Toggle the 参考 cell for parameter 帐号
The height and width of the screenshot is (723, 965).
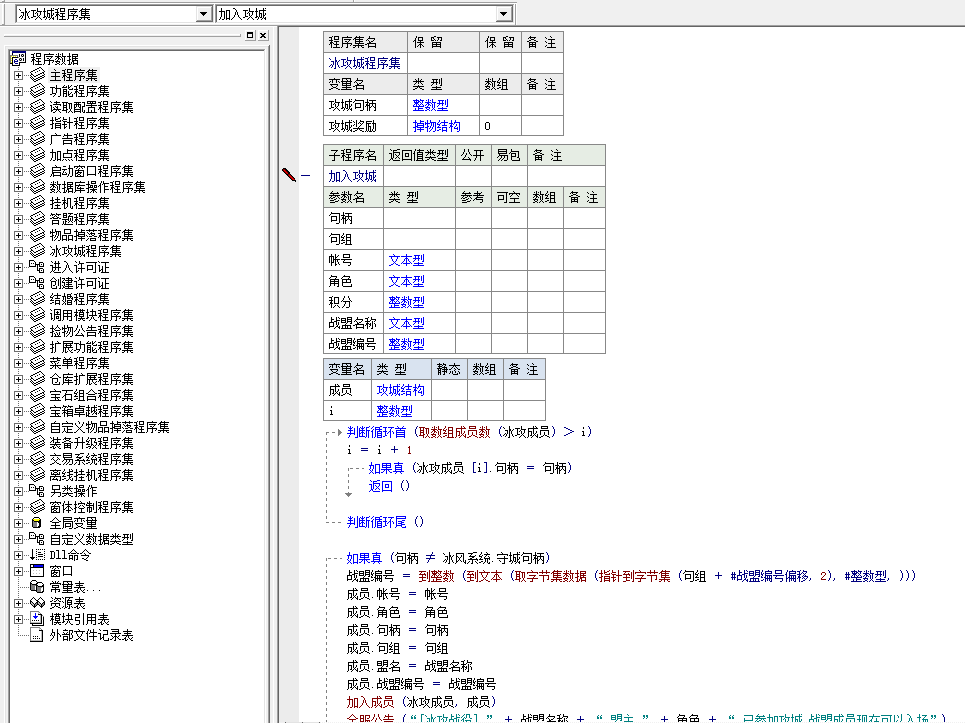pos(473,260)
